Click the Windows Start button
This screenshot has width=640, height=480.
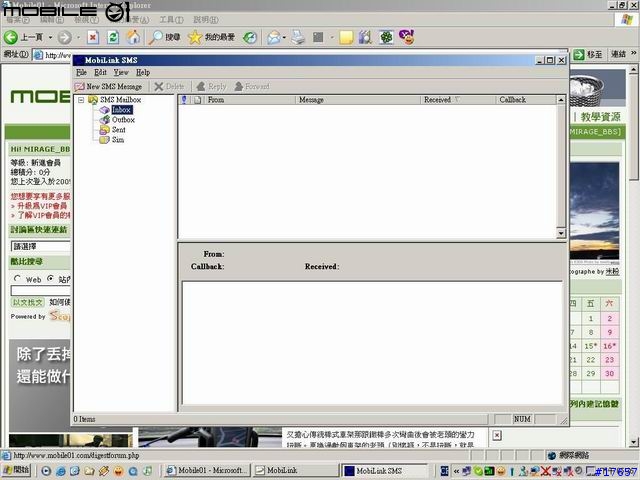pos(16,471)
